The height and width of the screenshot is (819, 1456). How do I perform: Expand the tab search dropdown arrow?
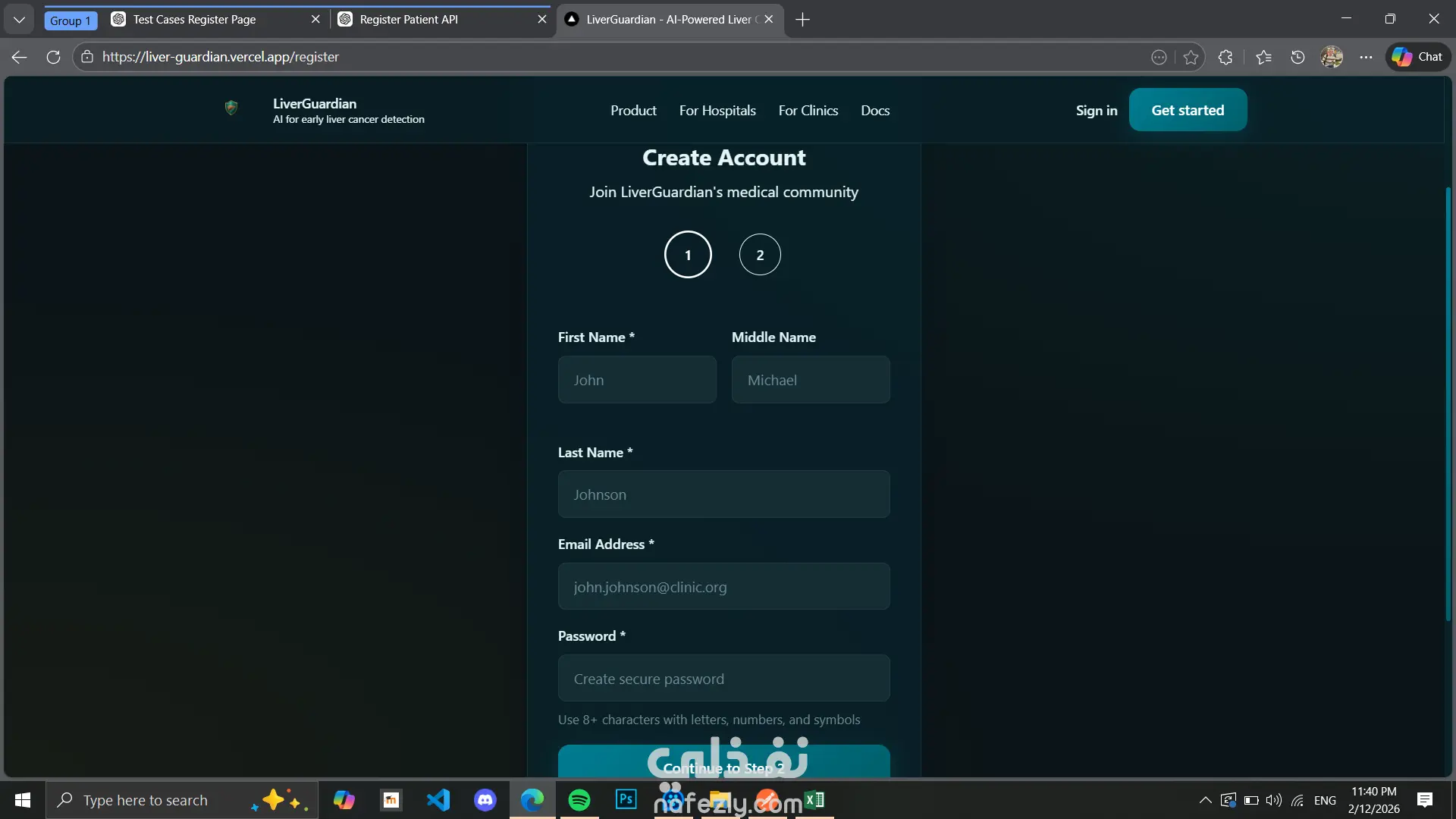click(19, 20)
